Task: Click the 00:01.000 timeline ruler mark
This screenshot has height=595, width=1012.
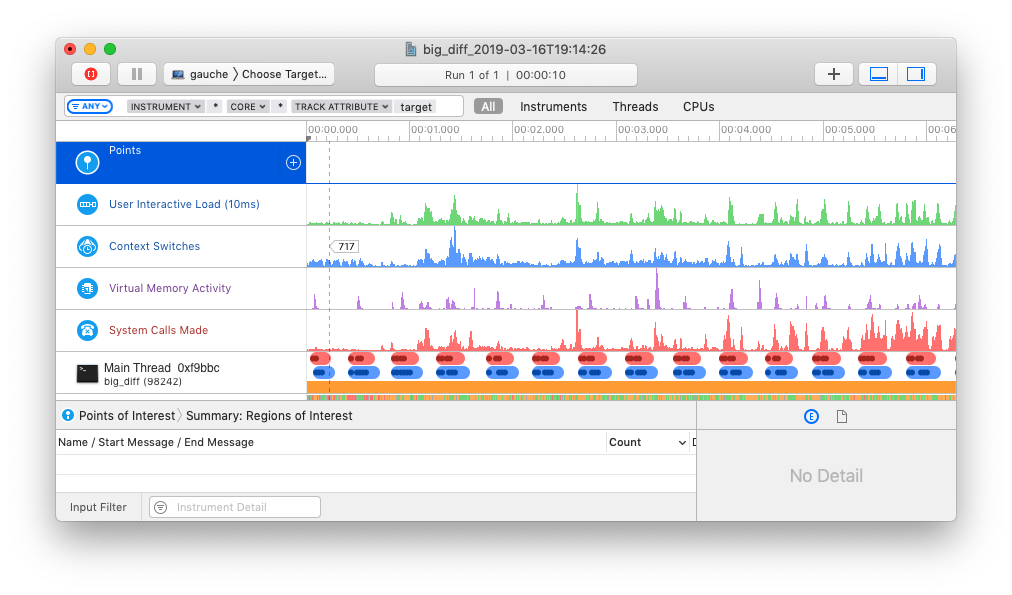Action: coord(435,130)
